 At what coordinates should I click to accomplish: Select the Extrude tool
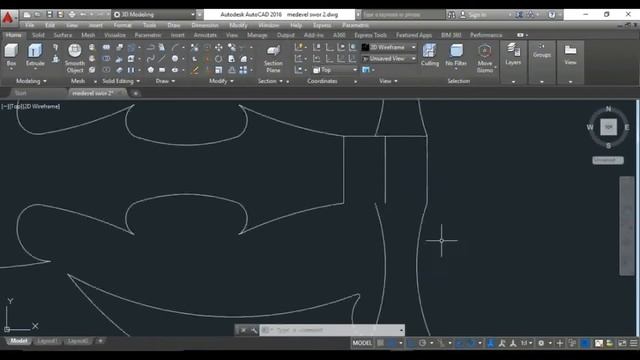[35, 55]
